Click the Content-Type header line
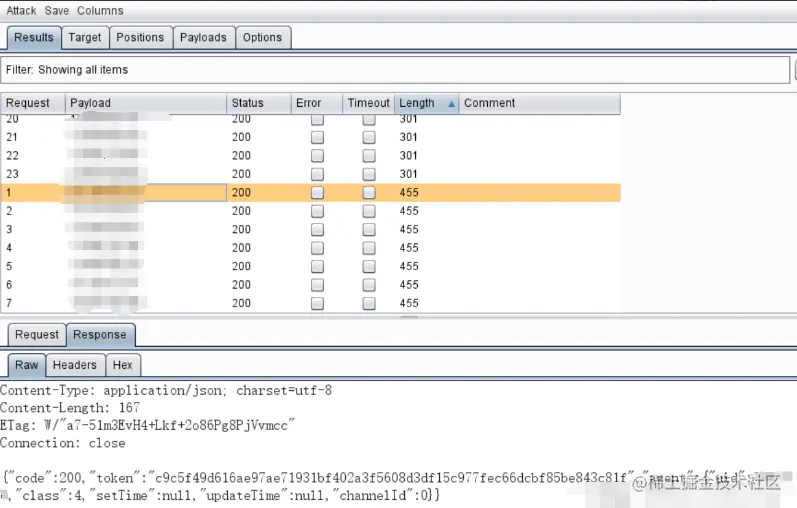 point(166,391)
